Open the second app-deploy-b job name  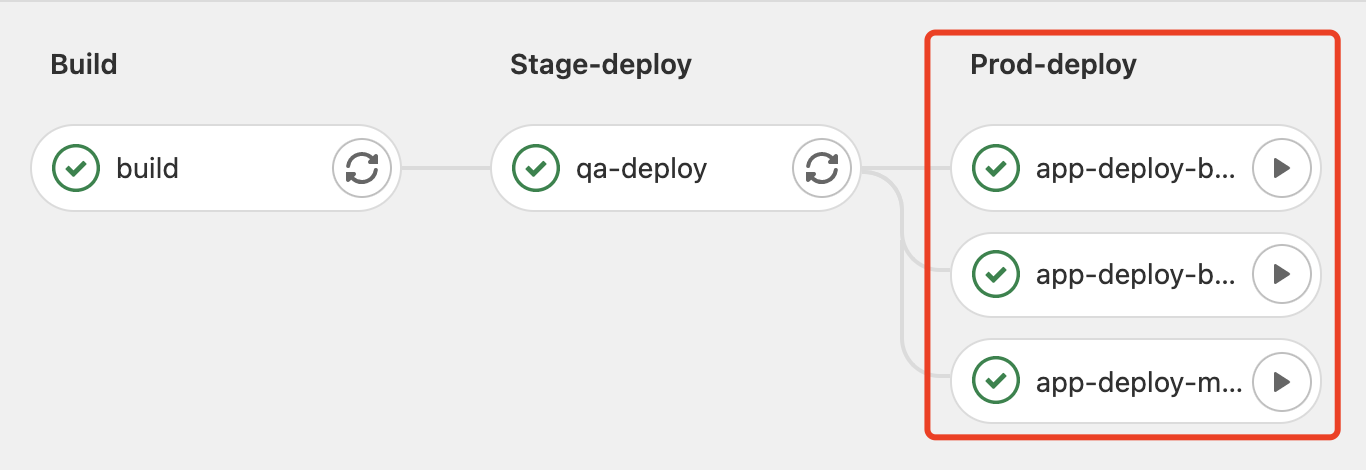point(1136,274)
